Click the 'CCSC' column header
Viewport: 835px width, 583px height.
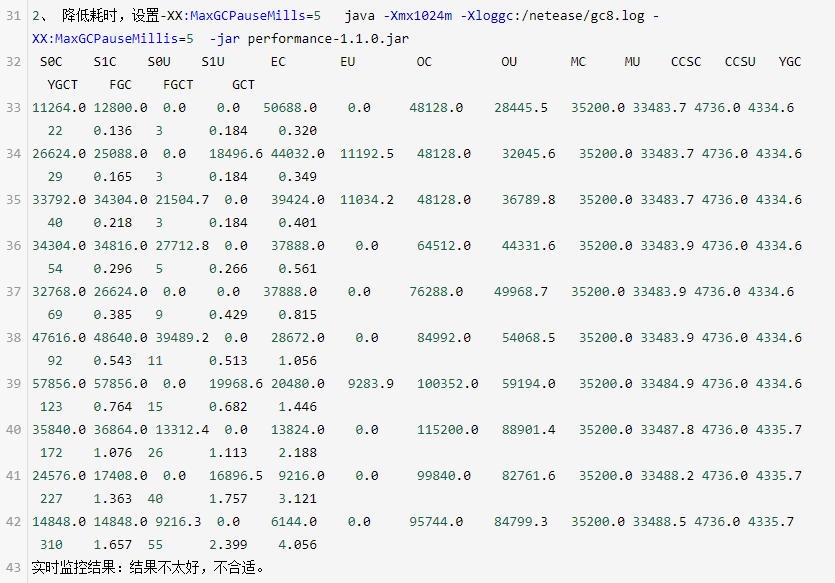coord(686,62)
